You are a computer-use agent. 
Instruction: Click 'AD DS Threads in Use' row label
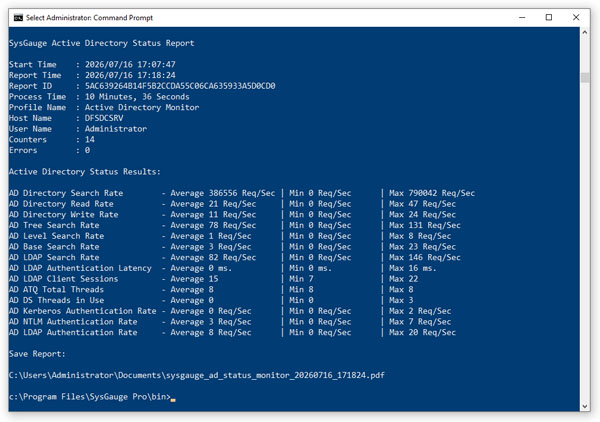coord(56,300)
